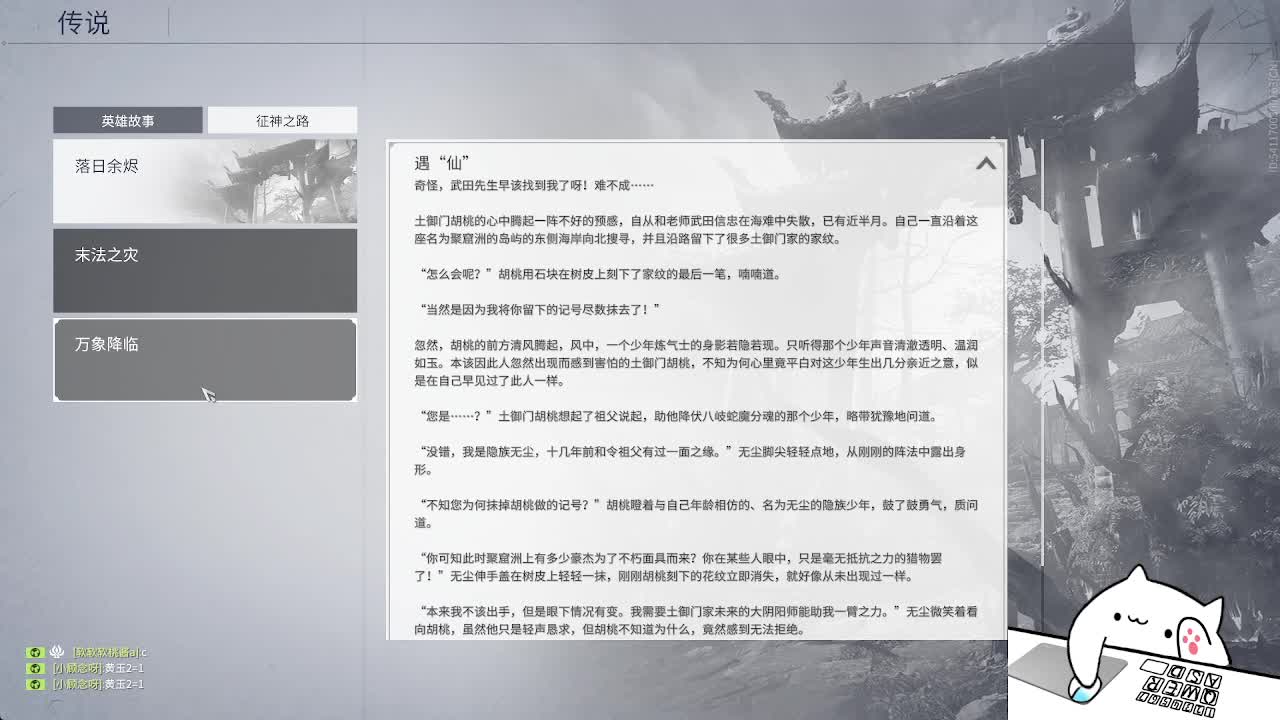This screenshot has height=720, width=1280.
Task: Click the world channel globe icon beside first chat message
Action: click(x=35, y=652)
